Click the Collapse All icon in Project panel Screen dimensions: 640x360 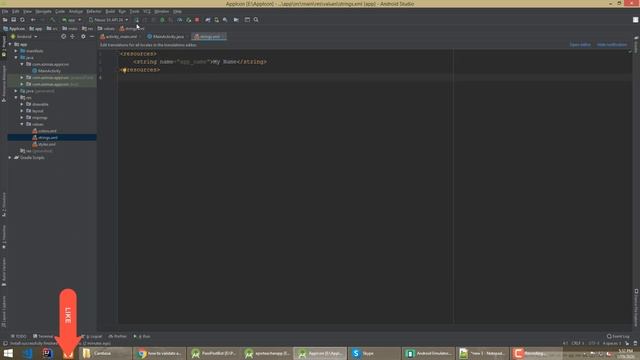point(73,36)
